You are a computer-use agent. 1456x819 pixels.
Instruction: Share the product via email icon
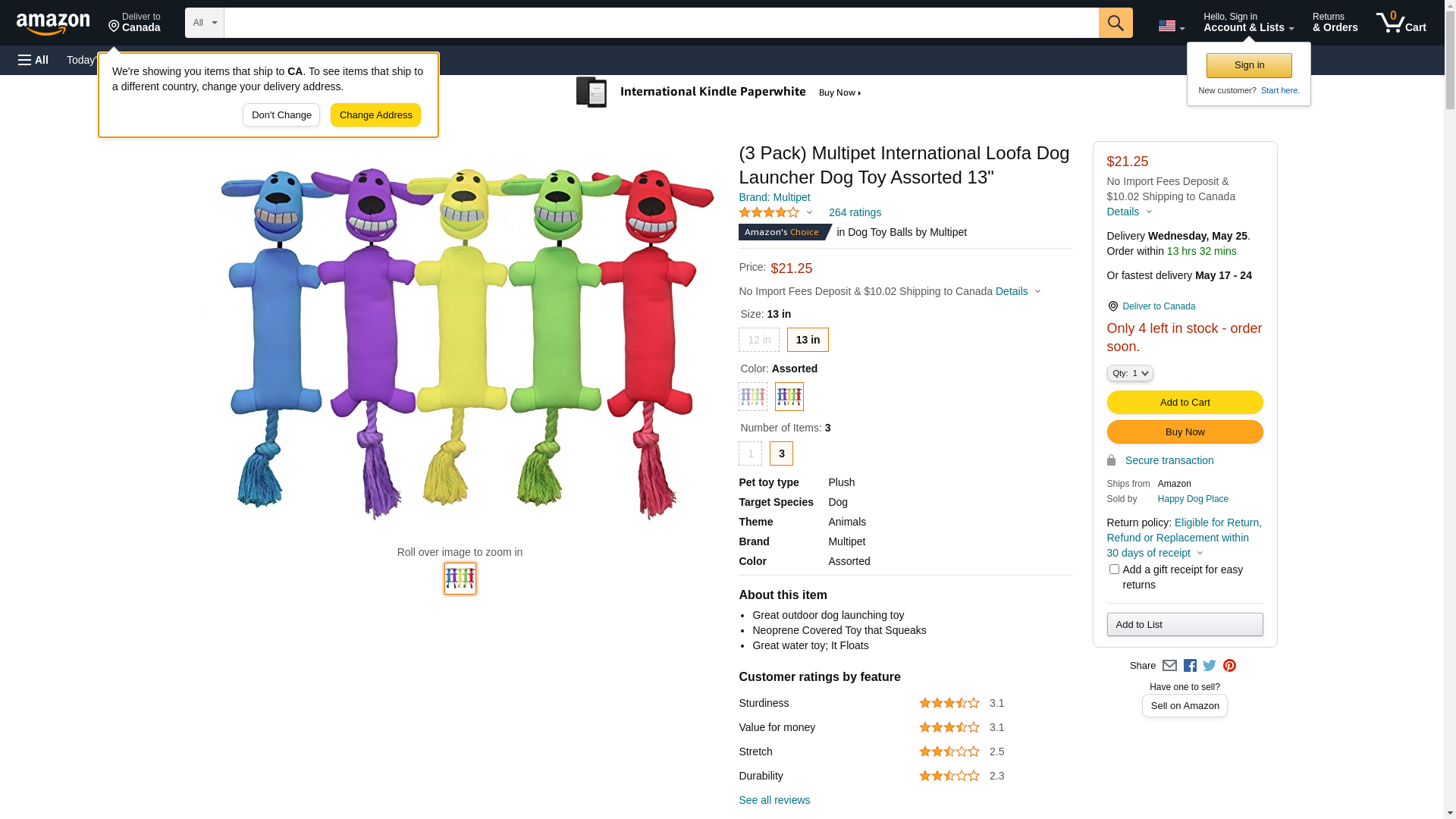pyautogui.click(x=1169, y=666)
